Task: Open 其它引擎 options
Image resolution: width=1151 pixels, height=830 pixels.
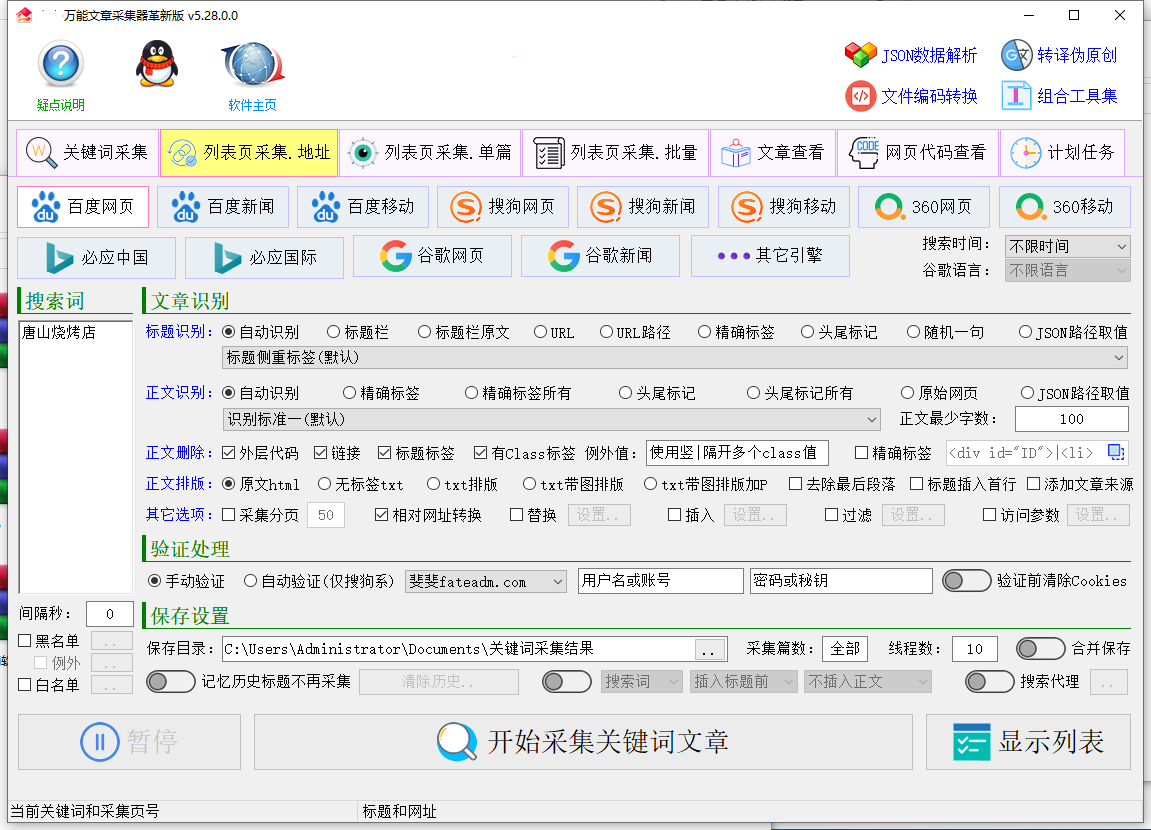Action: tap(770, 256)
